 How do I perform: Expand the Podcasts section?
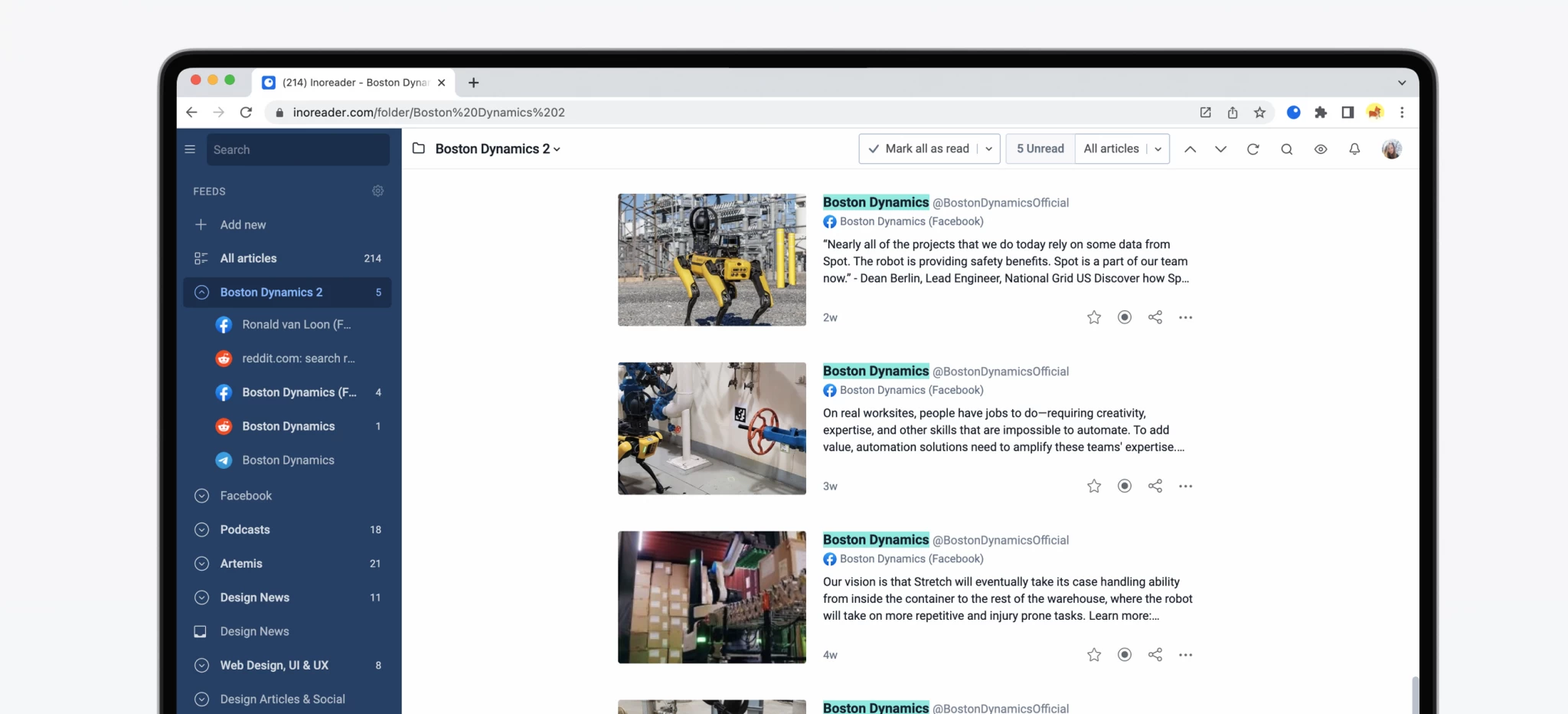[x=201, y=529]
